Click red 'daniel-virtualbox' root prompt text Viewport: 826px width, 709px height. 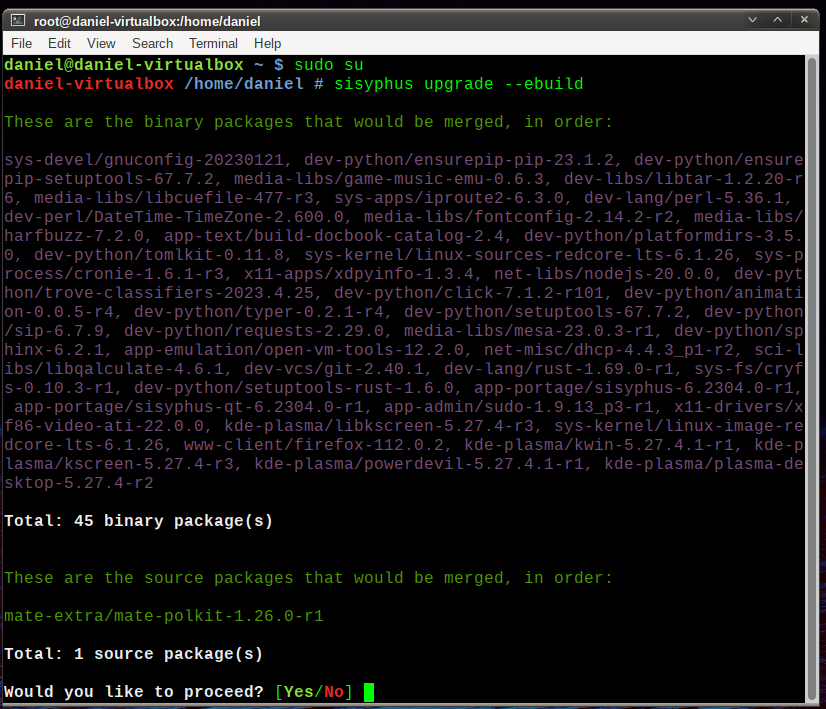click(x=89, y=84)
